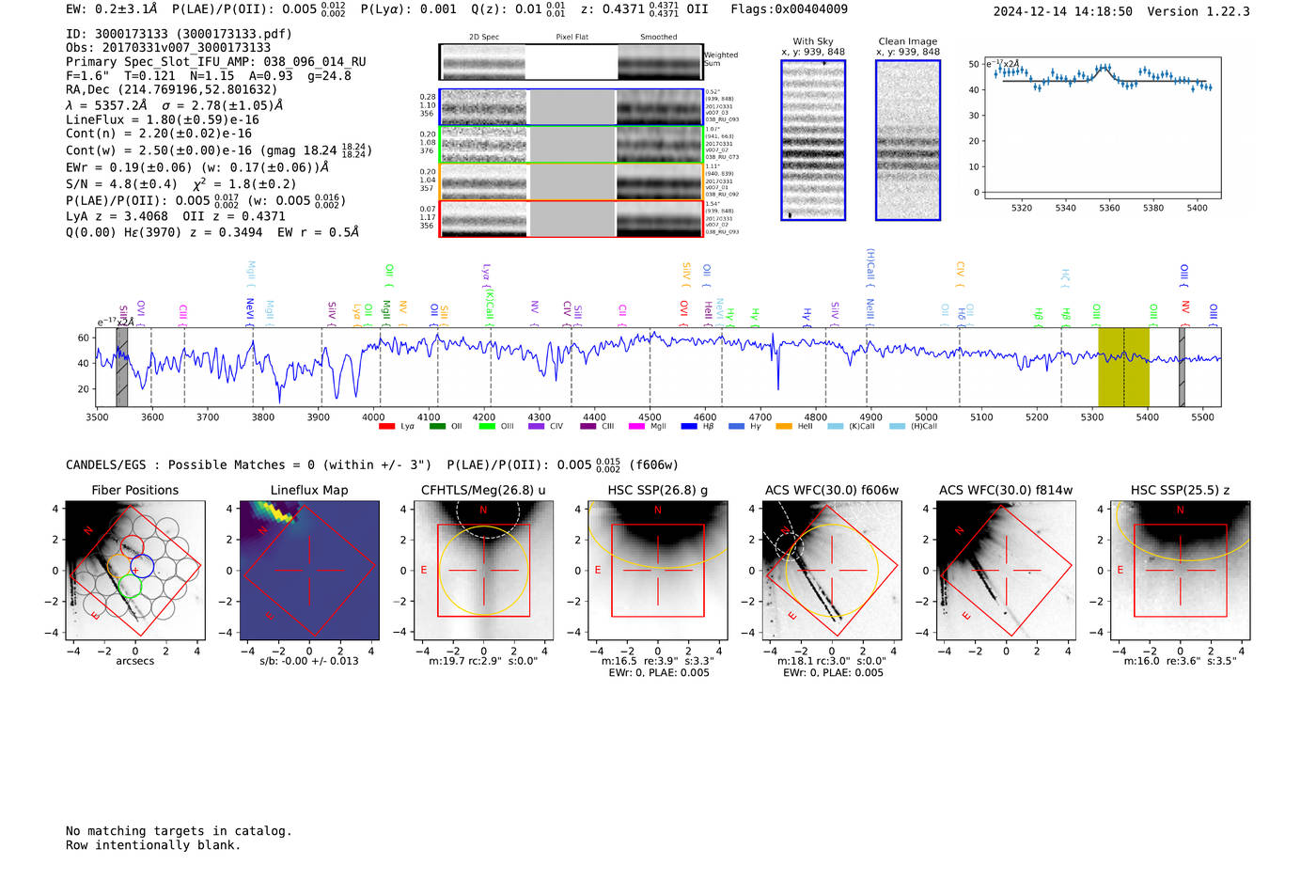1316x896 pixels.
Task: Click the blue Hβ legend swatch
Action: pos(689,427)
